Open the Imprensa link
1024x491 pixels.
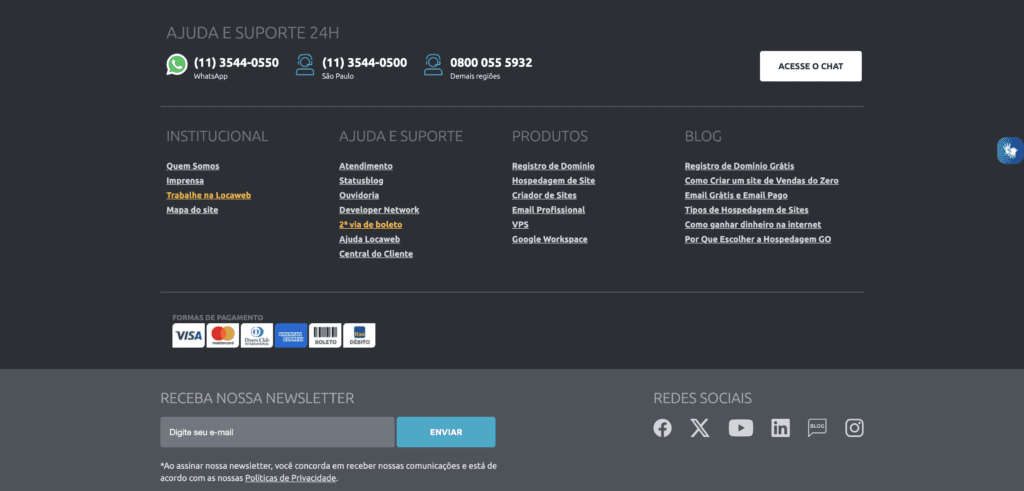tap(185, 181)
